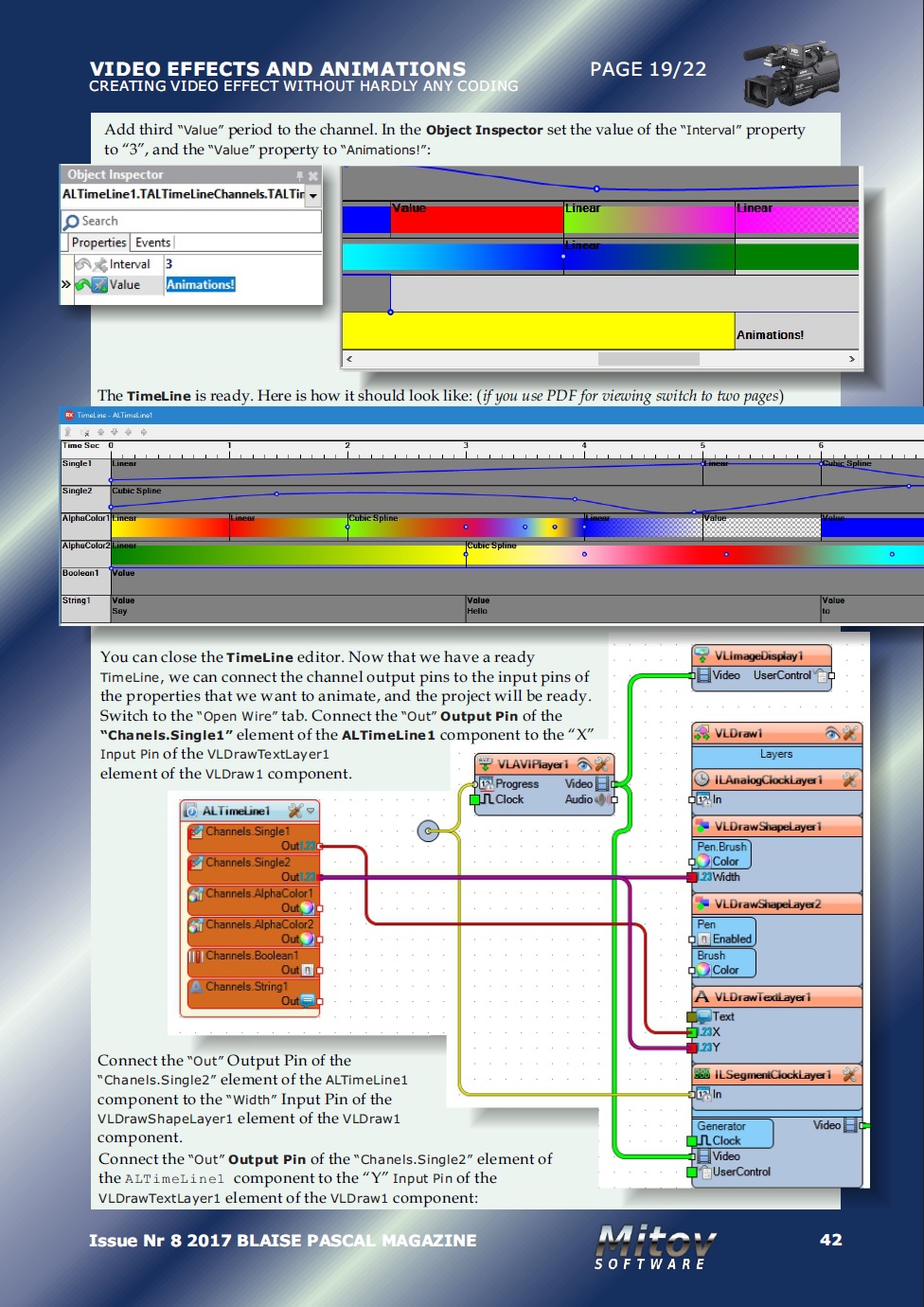Image resolution: width=924 pixels, height=1307 pixels.
Task: Click the Animations! value field
Action: pyautogui.click(x=201, y=284)
